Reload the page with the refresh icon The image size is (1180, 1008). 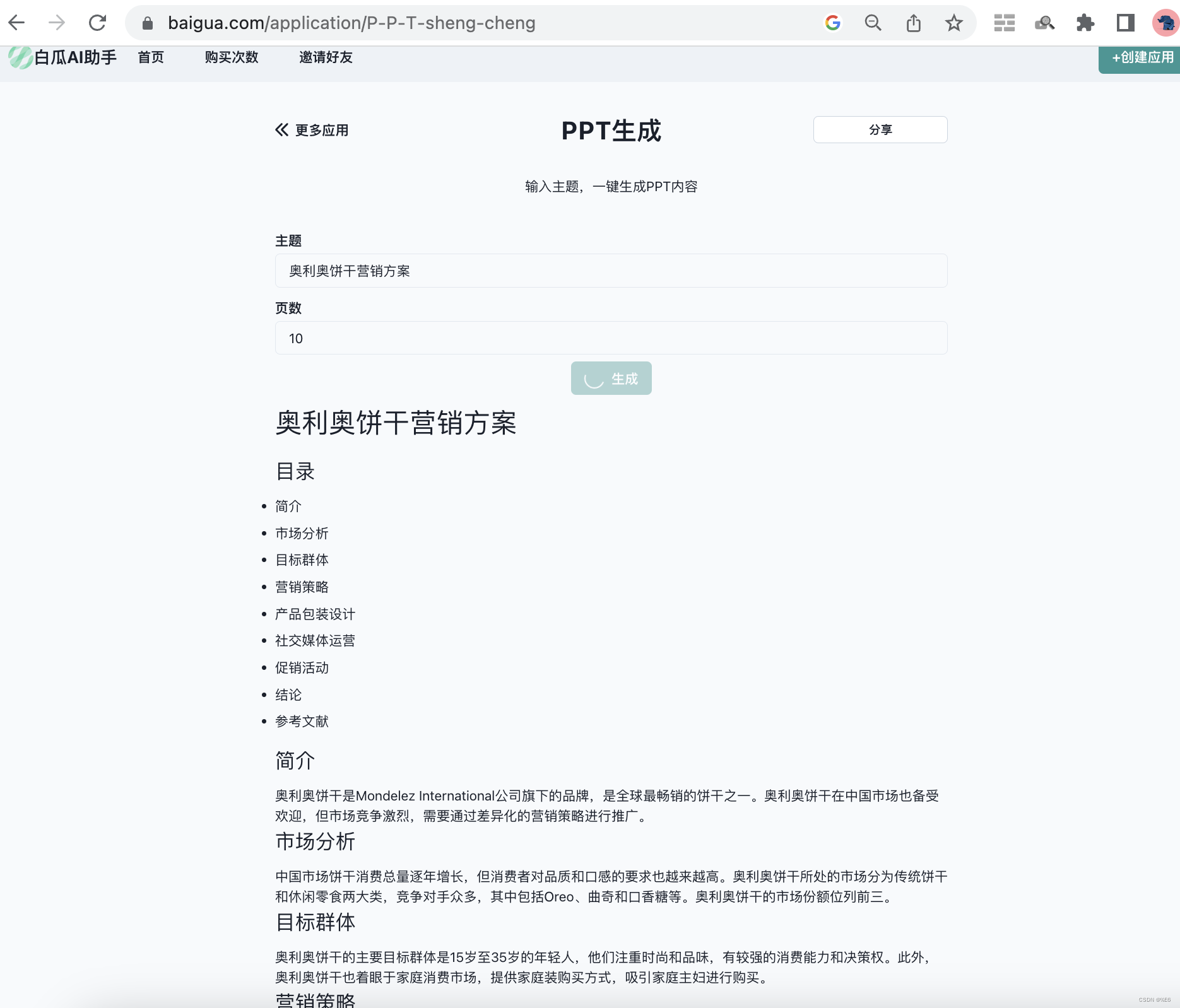tap(97, 23)
